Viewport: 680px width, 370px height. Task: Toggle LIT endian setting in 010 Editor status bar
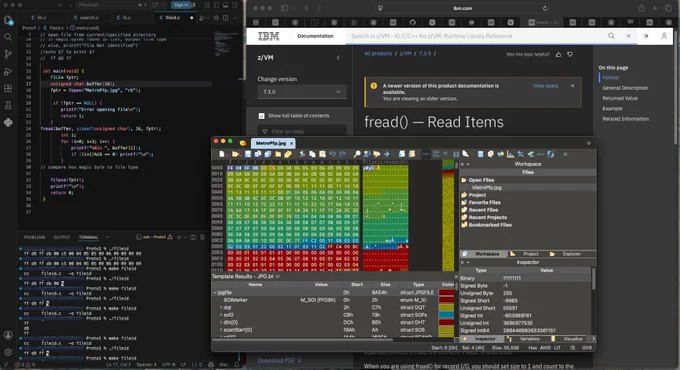click(557, 348)
